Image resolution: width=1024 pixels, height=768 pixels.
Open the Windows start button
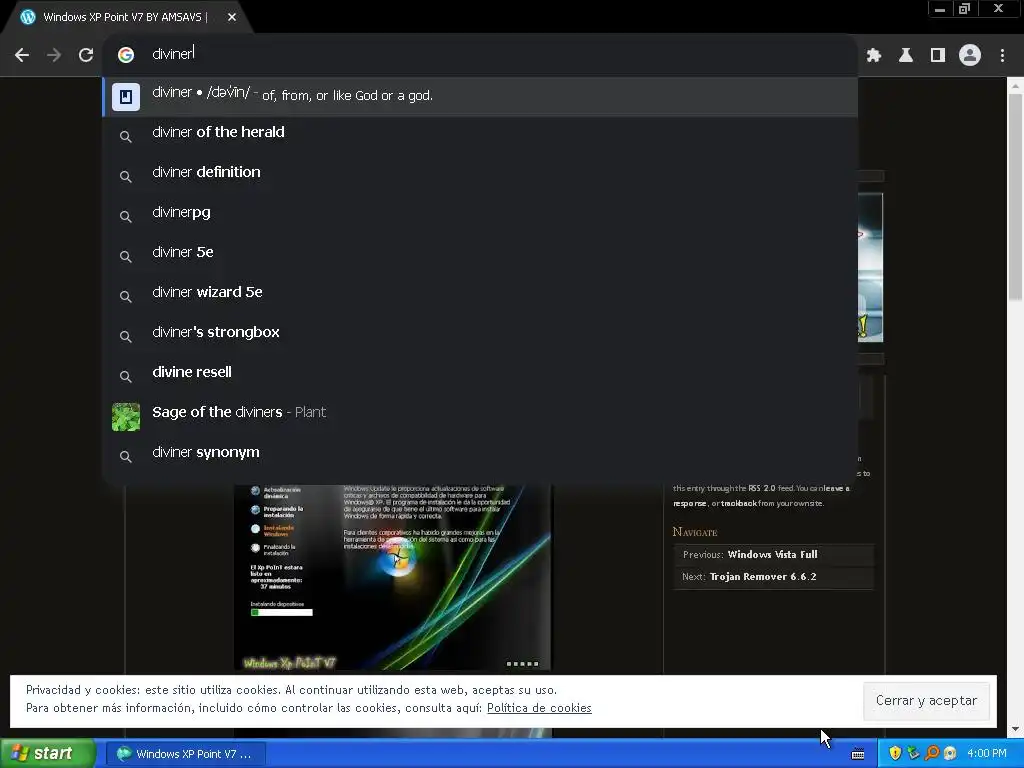click(x=47, y=754)
